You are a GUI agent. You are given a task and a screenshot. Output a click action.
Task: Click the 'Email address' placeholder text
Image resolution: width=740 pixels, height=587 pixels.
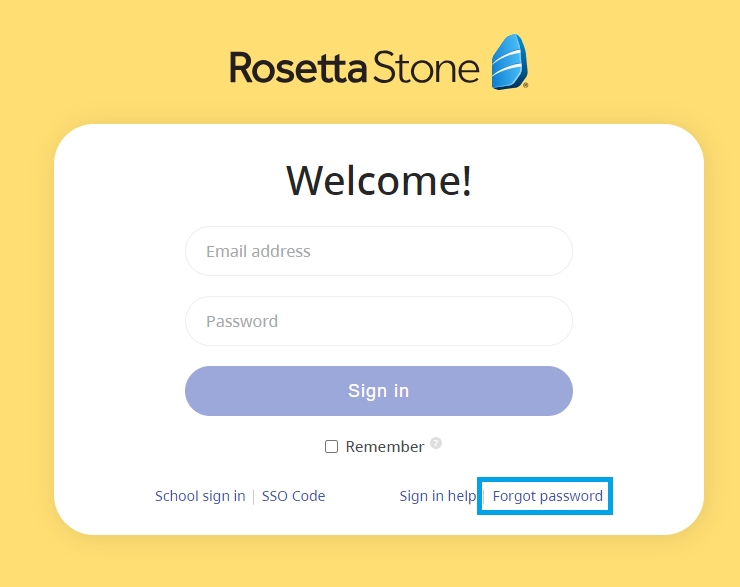[258, 251]
